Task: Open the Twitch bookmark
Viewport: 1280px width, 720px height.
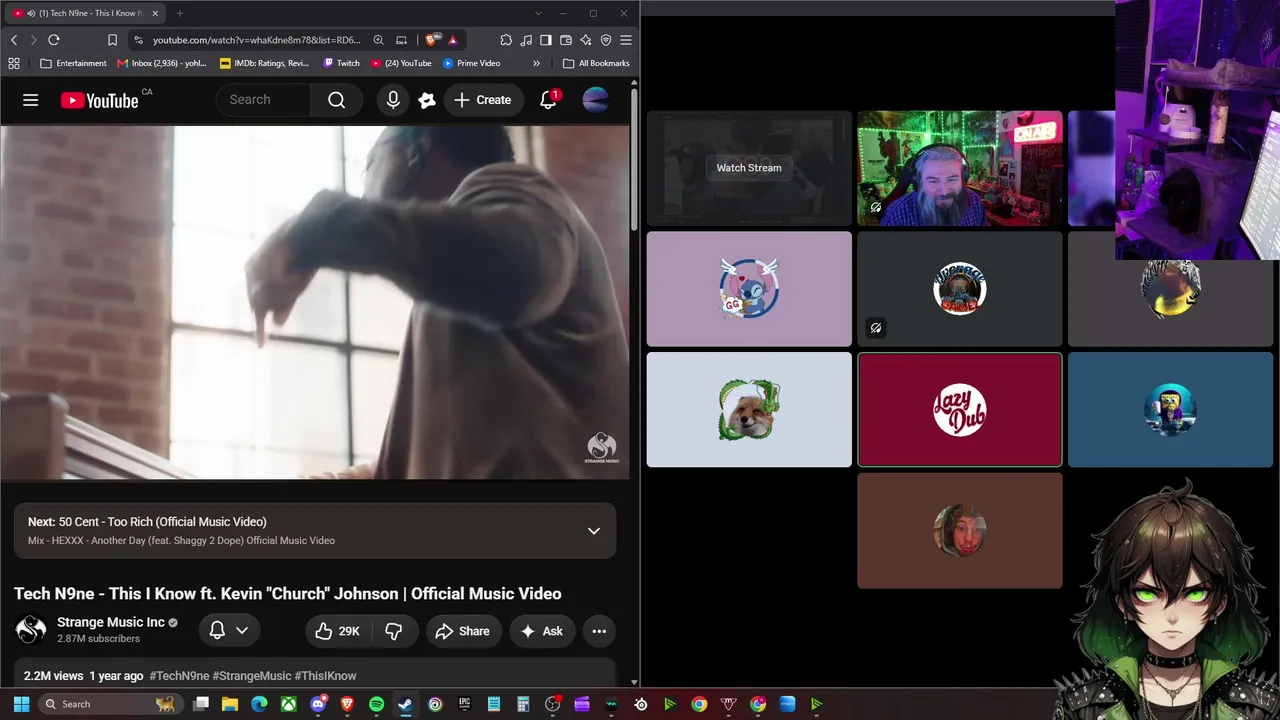Action: point(341,63)
